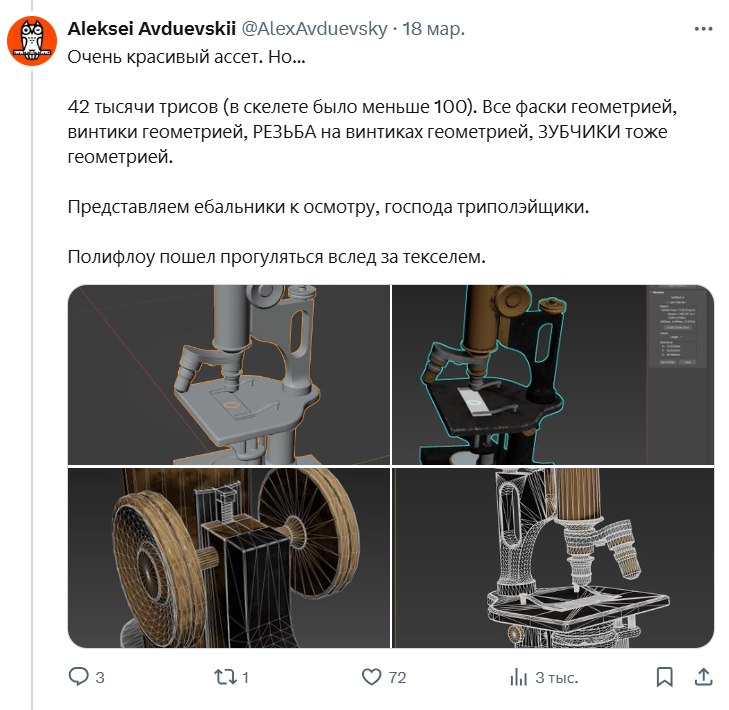Click the 18 мар. date link

[433, 29]
